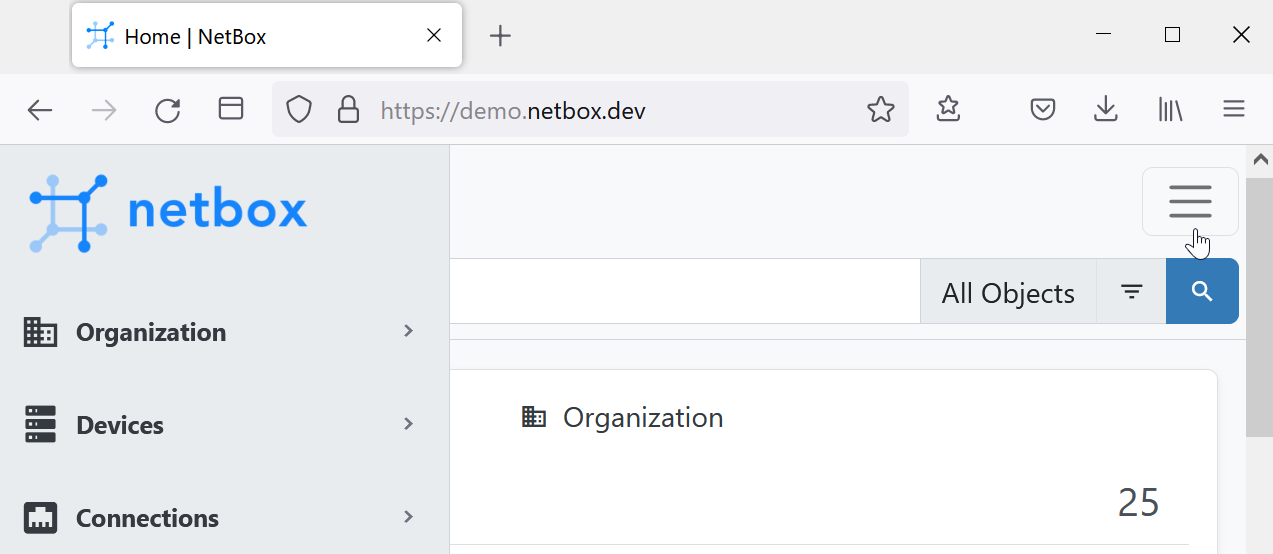Screen dimensions: 1273x554
Task: Open the search filter options icon
Action: pyautogui.click(x=1131, y=292)
